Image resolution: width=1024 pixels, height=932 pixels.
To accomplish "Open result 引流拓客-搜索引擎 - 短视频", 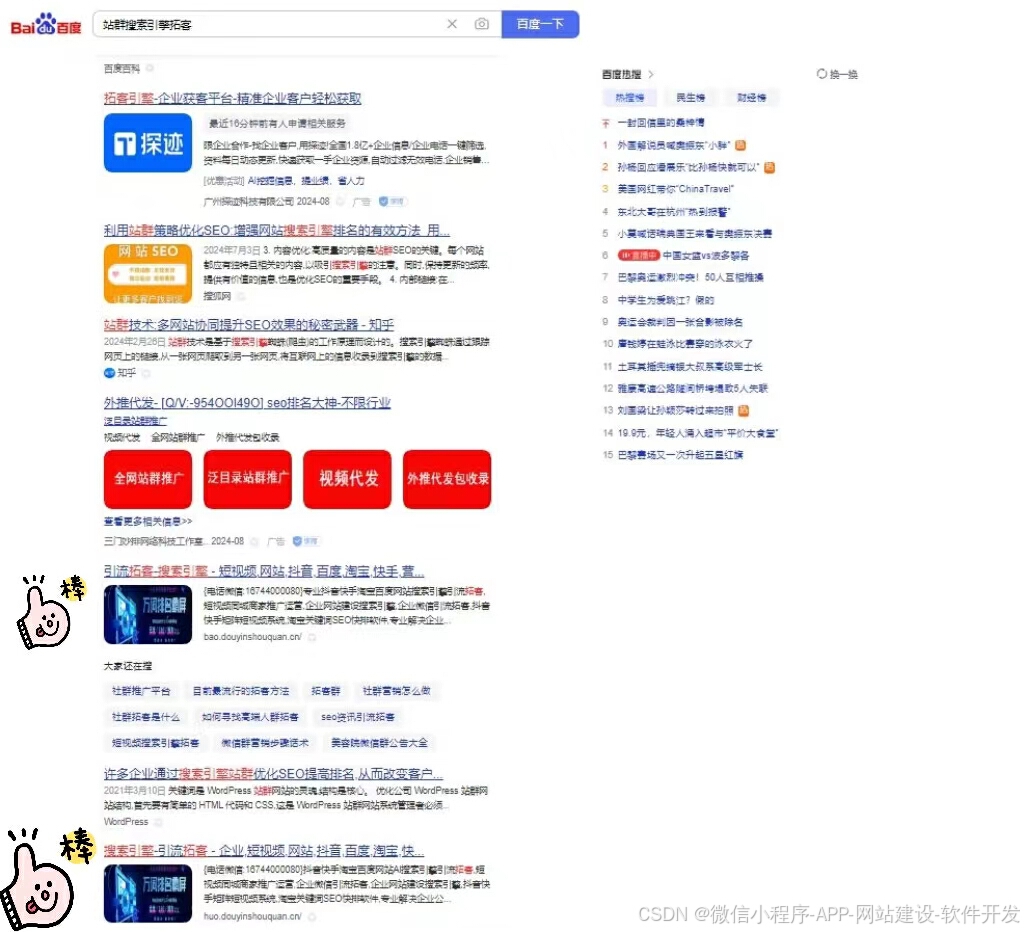I will coord(264,571).
